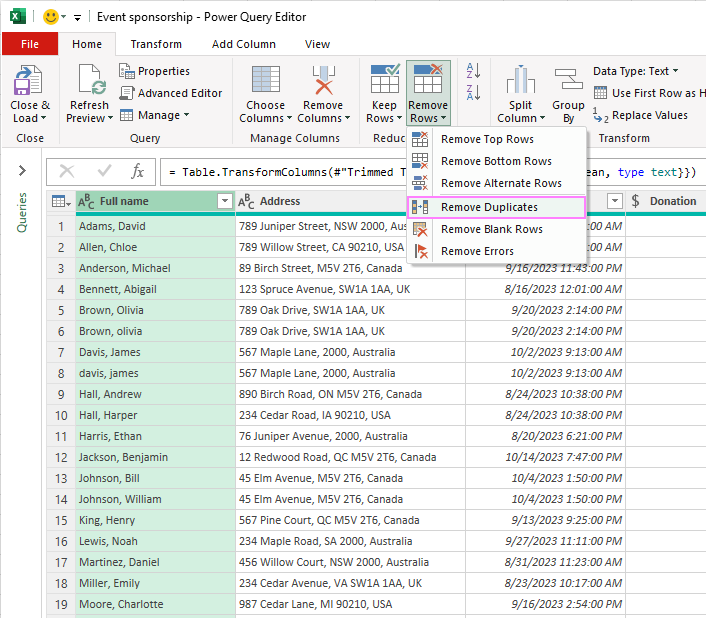
Task: Choose Remove Alternate Rows
Action: tap(497, 184)
